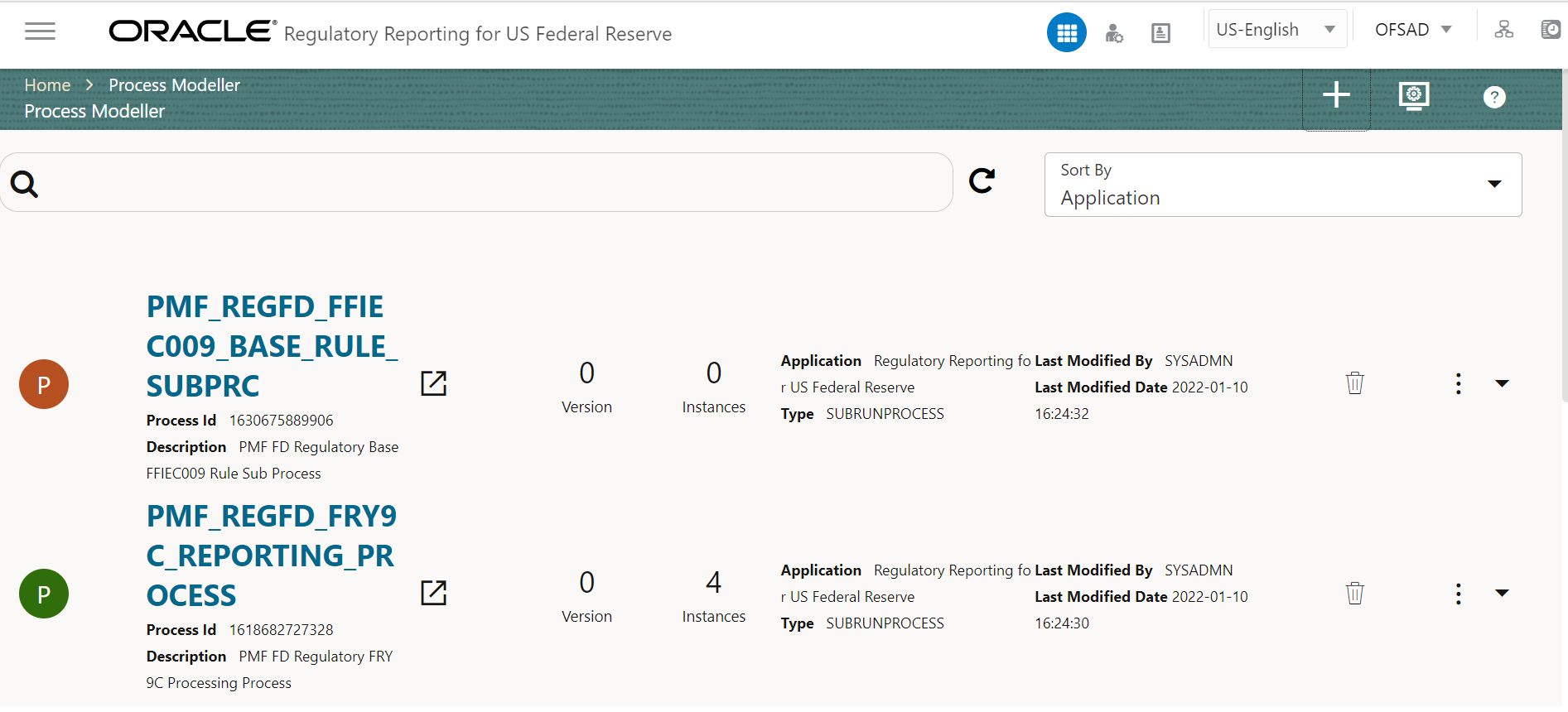Open the OFSAD user dropdown
The height and width of the screenshot is (712, 1568).
pos(1413,30)
